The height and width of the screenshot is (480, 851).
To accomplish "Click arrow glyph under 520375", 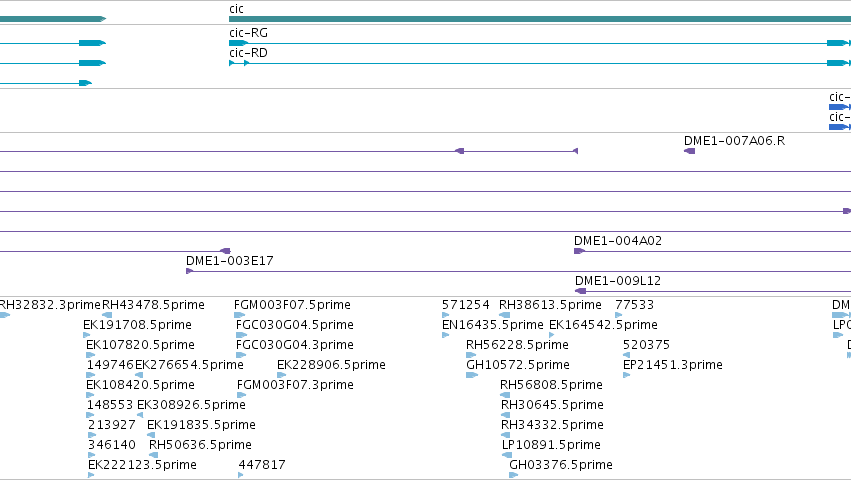I will (x=626, y=355).
